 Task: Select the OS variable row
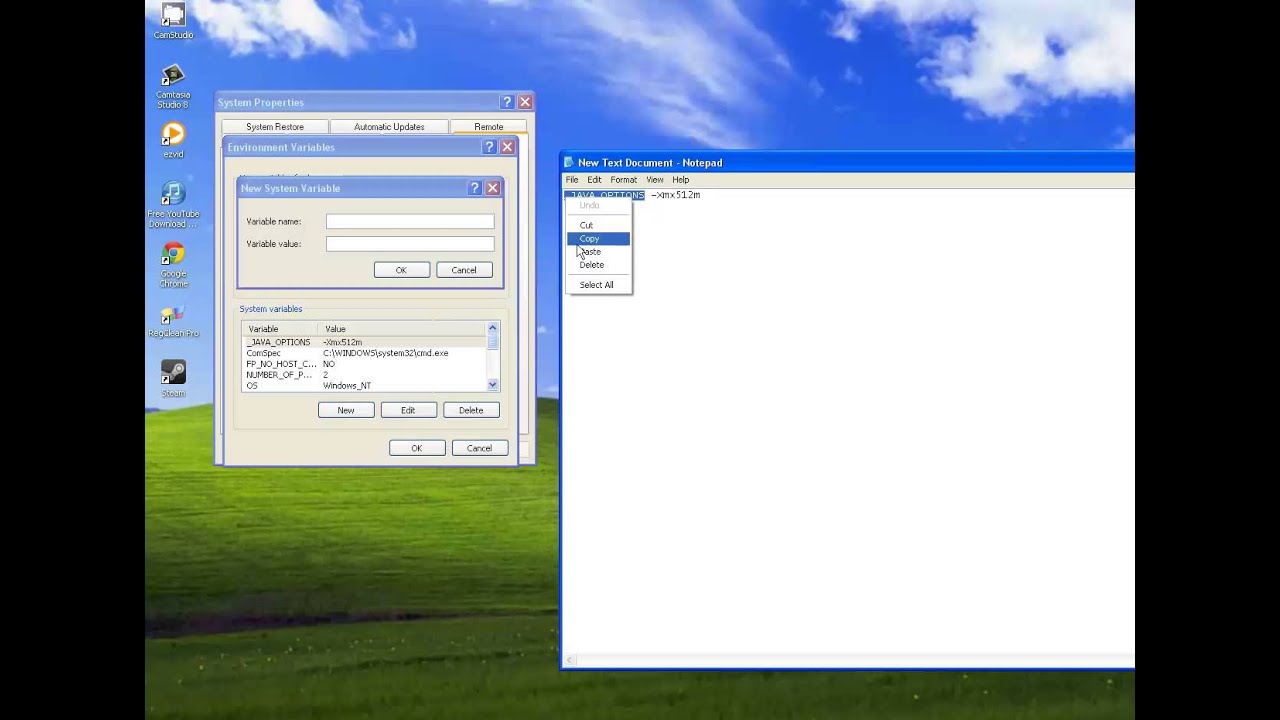pyautogui.click(x=364, y=386)
